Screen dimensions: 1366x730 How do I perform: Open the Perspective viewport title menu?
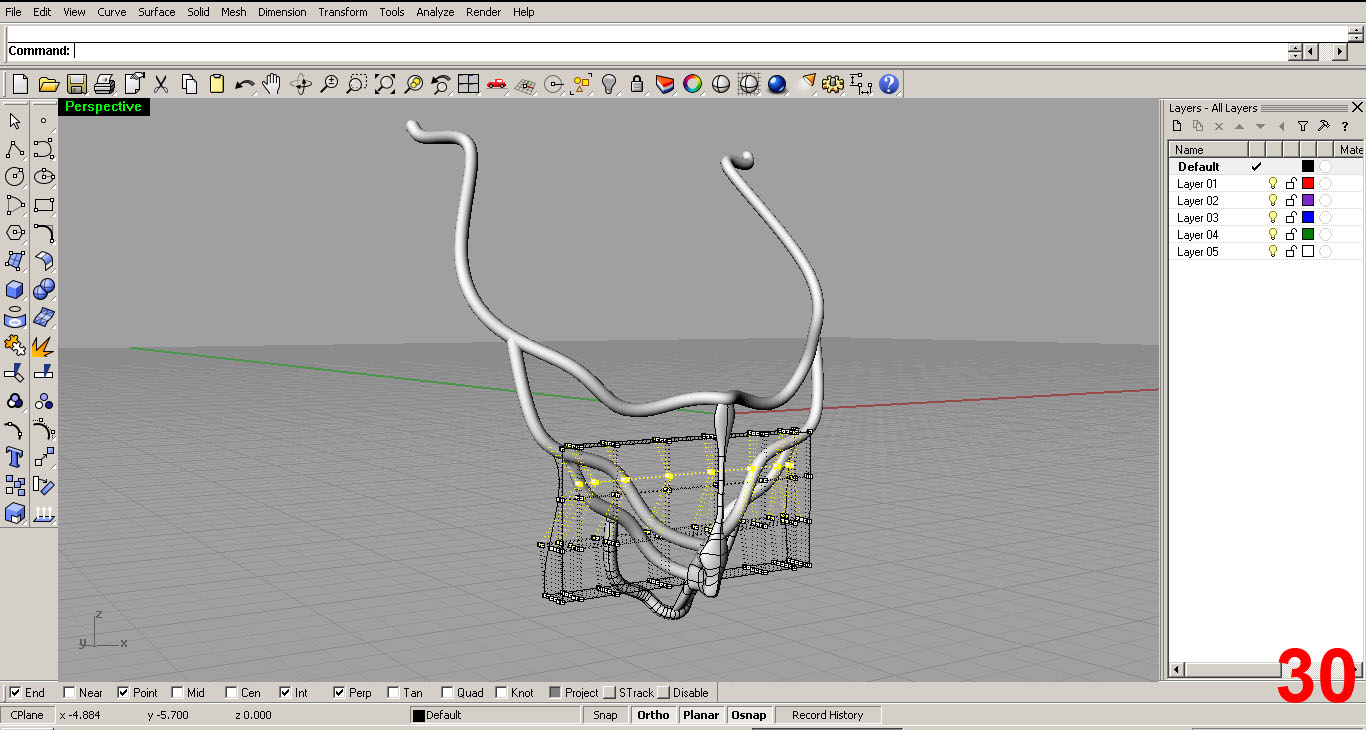click(103, 107)
